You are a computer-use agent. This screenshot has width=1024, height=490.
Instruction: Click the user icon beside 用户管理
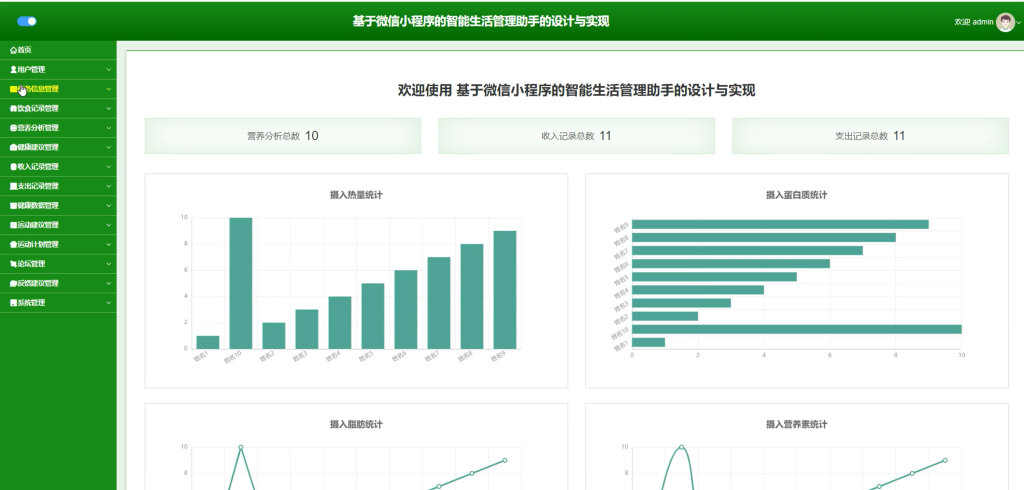tap(13, 69)
